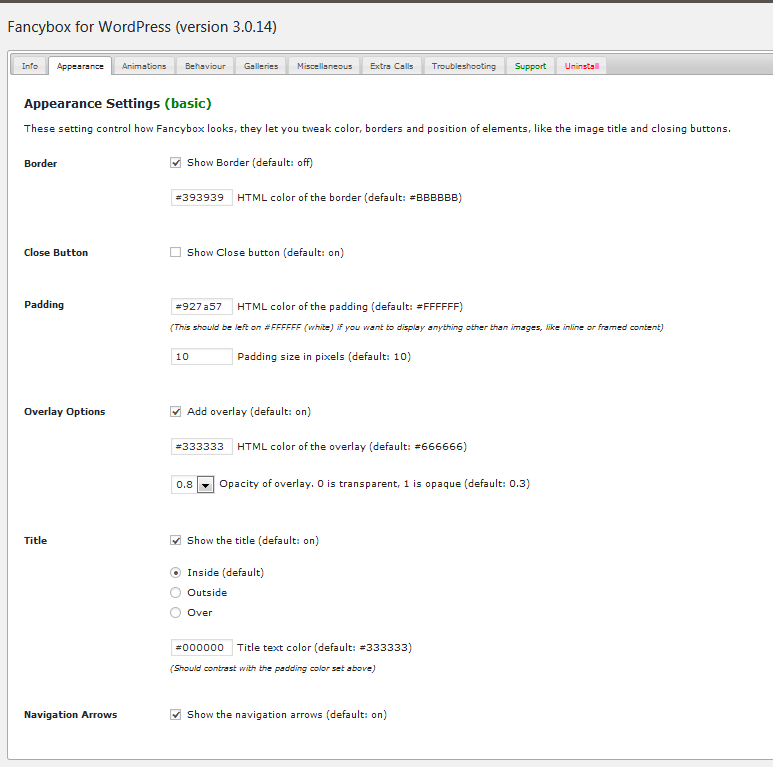Click 'HTML color of the overlay' label
Screen dimensions: 773x767
(352, 447)
